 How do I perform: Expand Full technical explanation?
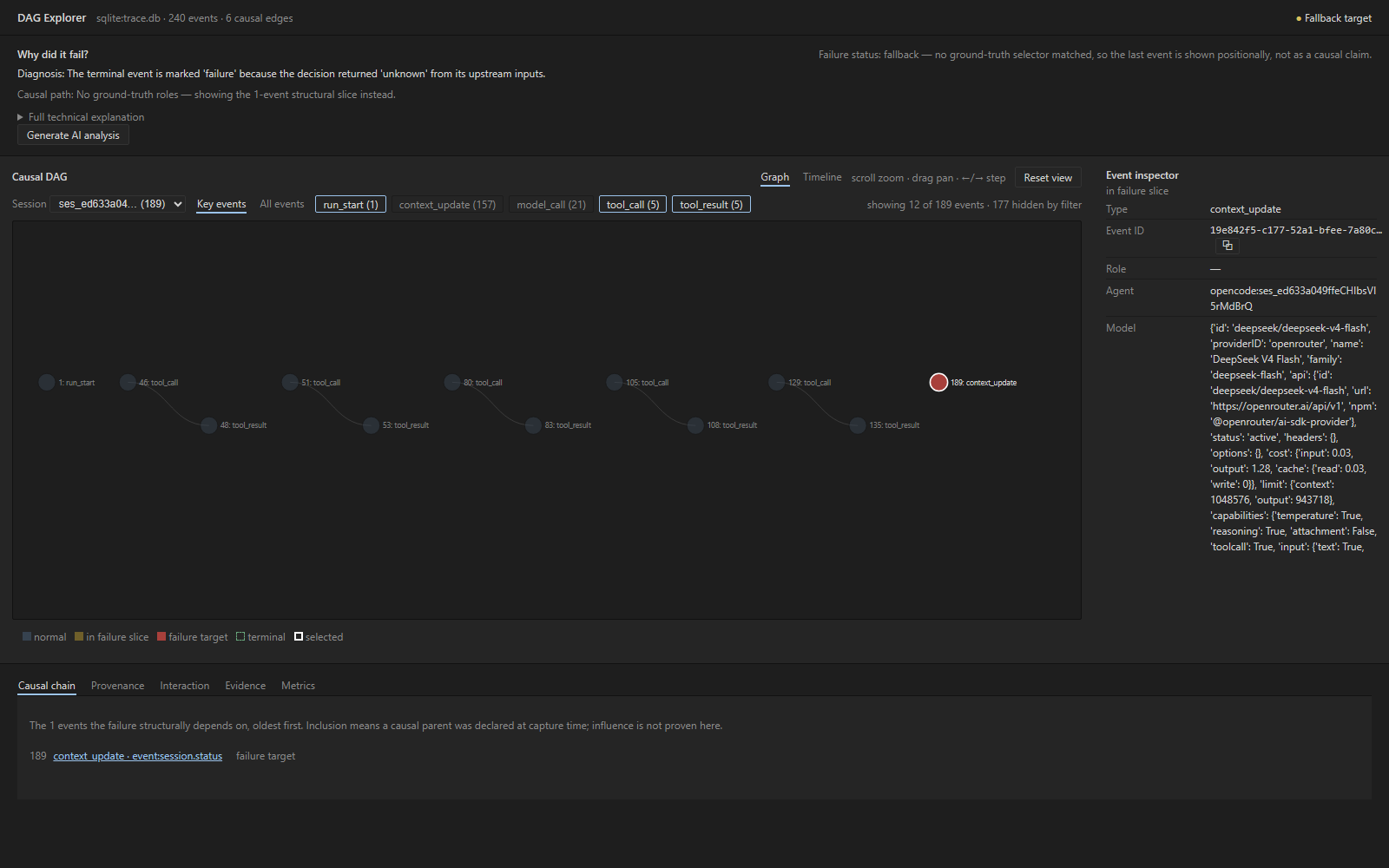pos(81,117)
